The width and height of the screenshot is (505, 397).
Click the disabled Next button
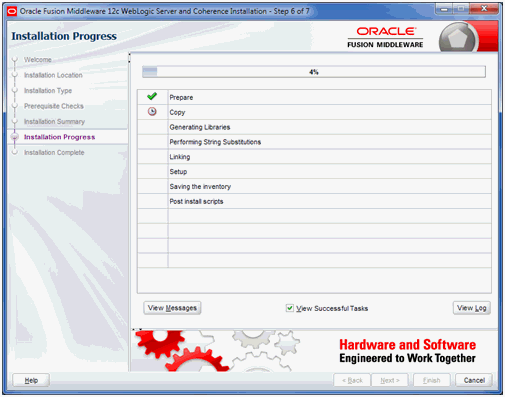390,380
